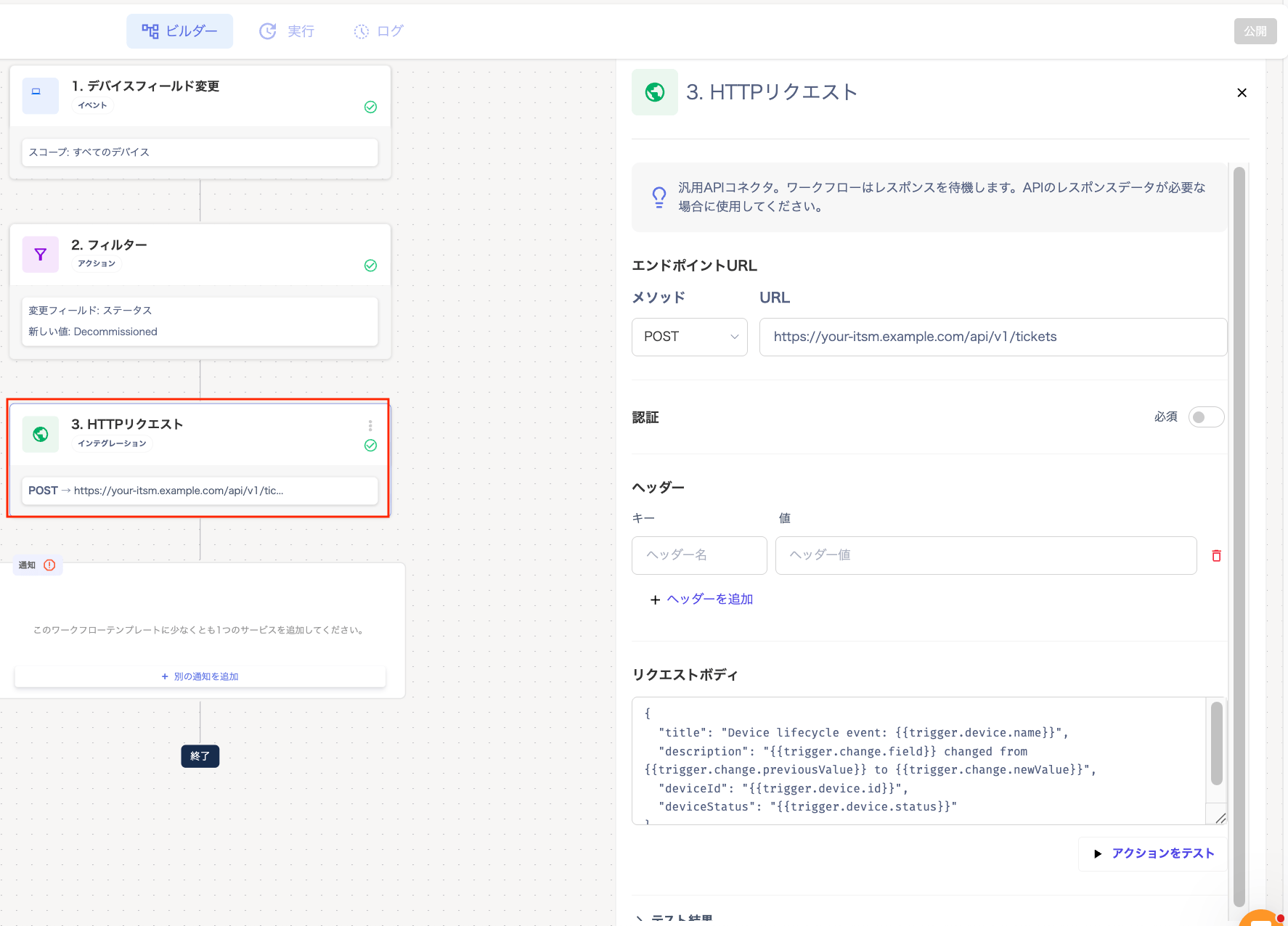Click ヘッダーを追加 link
Screen dimensions: 1288x926
point(709,599)
